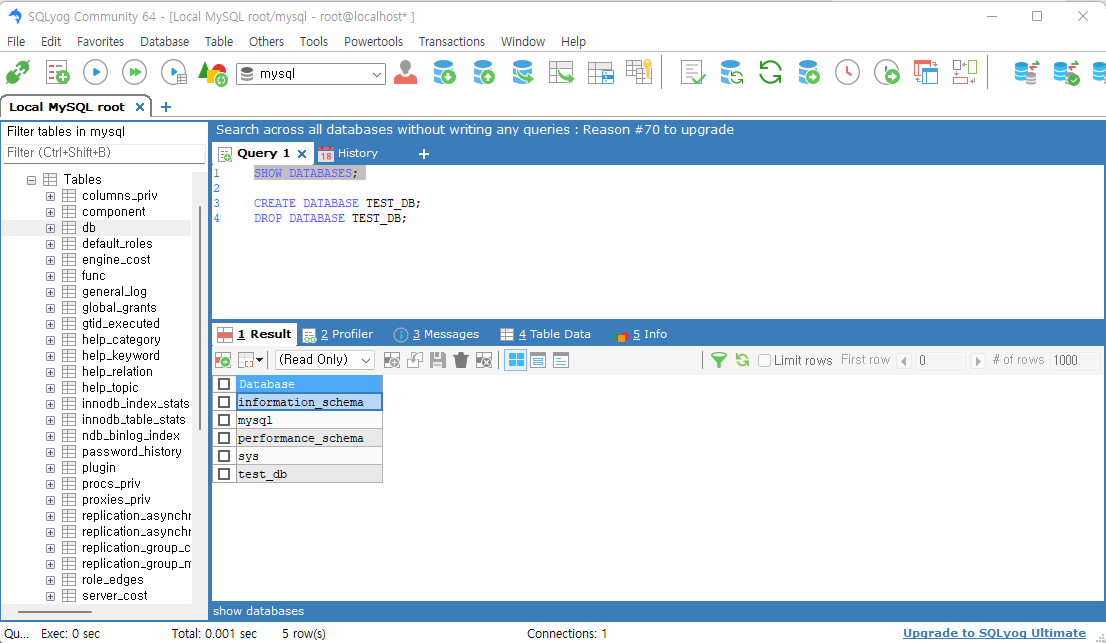Open the 2 Profiler tab
Image resolution: width=1106 pixels, height=643 pixels.
(x=338, y=334)
